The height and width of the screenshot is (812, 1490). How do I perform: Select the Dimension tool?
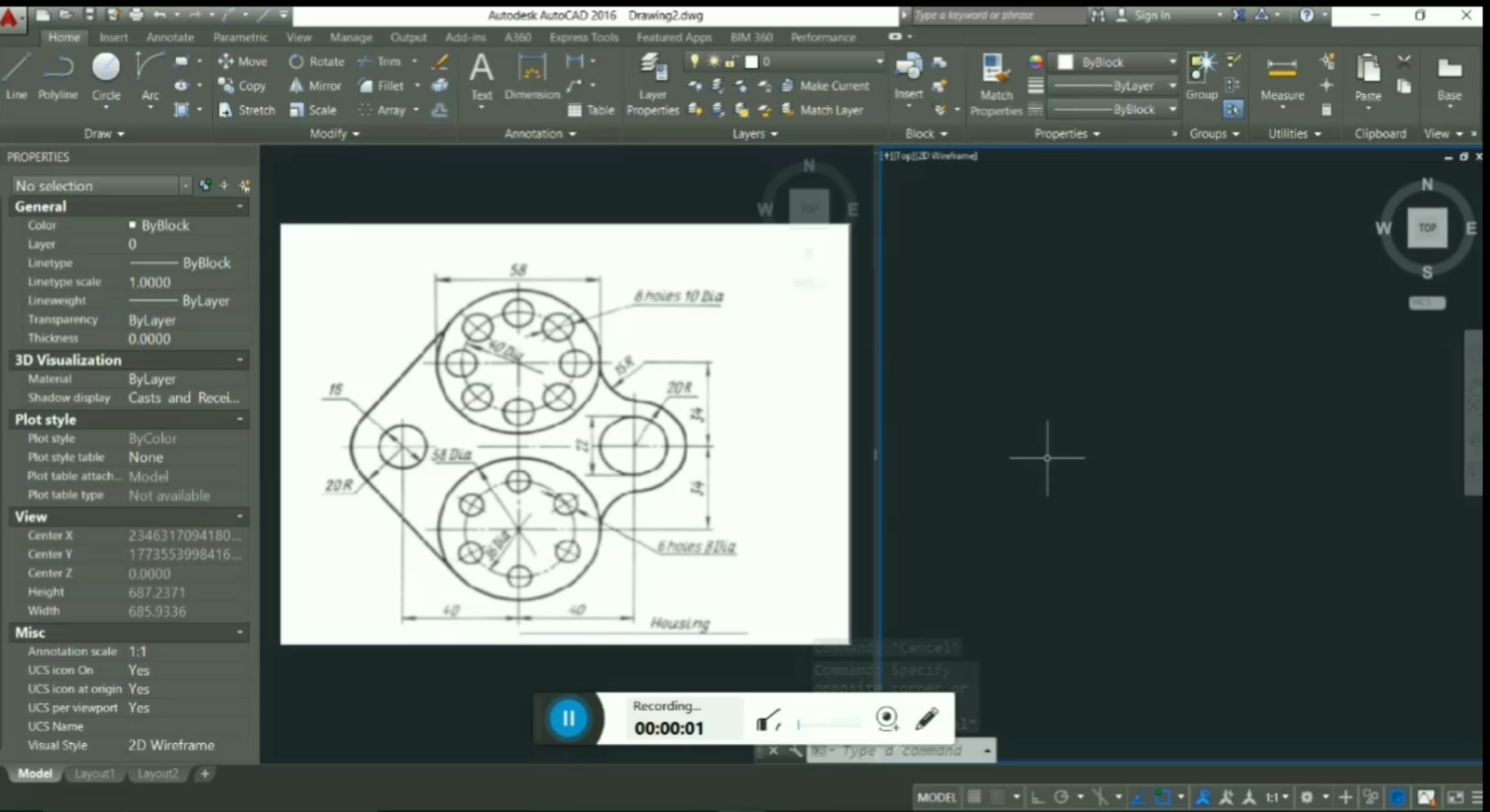[532, 76]
